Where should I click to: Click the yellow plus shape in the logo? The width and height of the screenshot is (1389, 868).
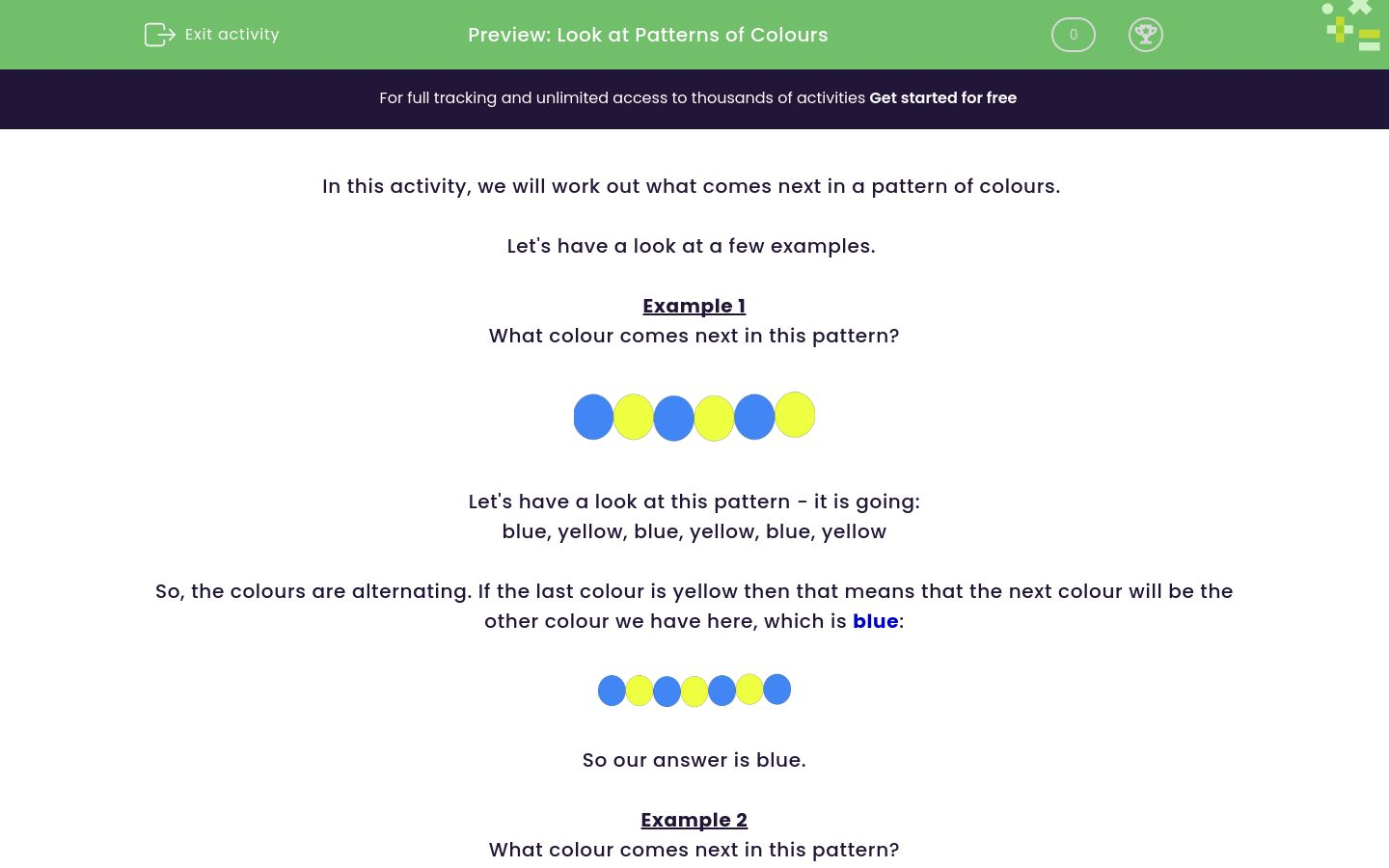pos(1340,29)
